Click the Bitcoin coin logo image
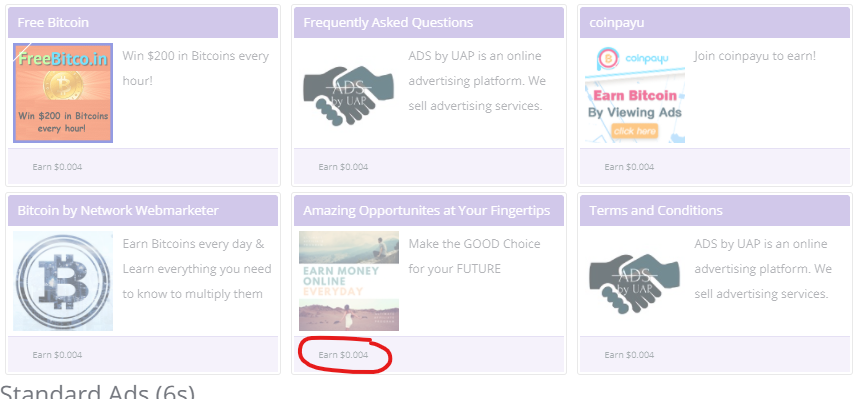This screenshot has width=863, height=399. pos(63,281)
